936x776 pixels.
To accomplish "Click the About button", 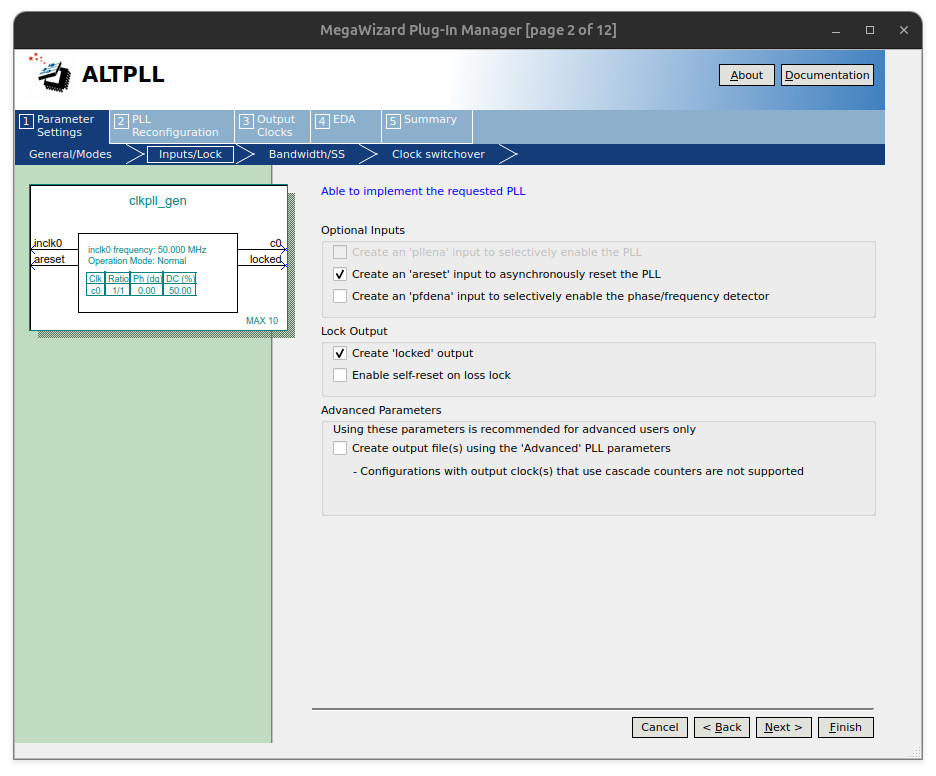I will click(746, 75).
